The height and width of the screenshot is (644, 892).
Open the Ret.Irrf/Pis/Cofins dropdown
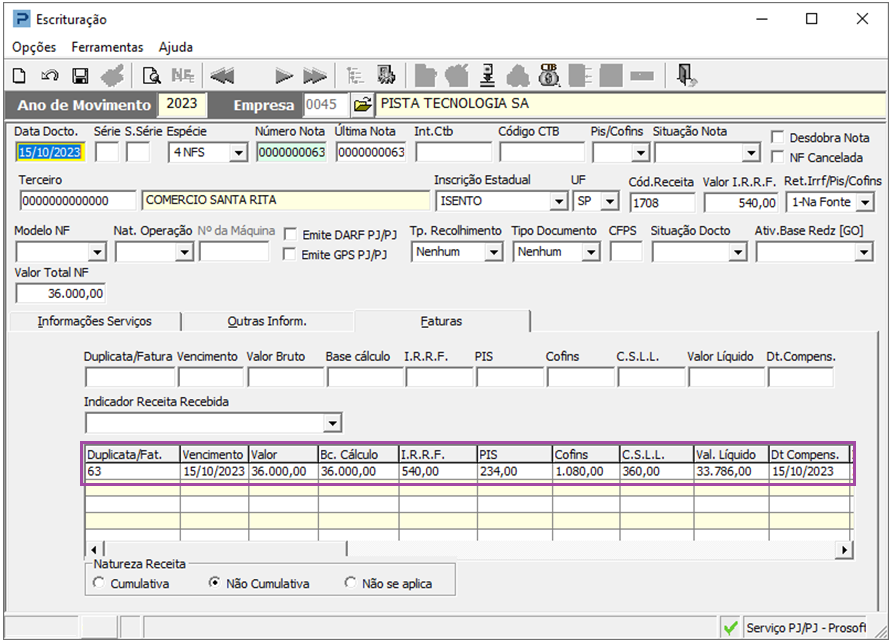[x=864, y=203]
